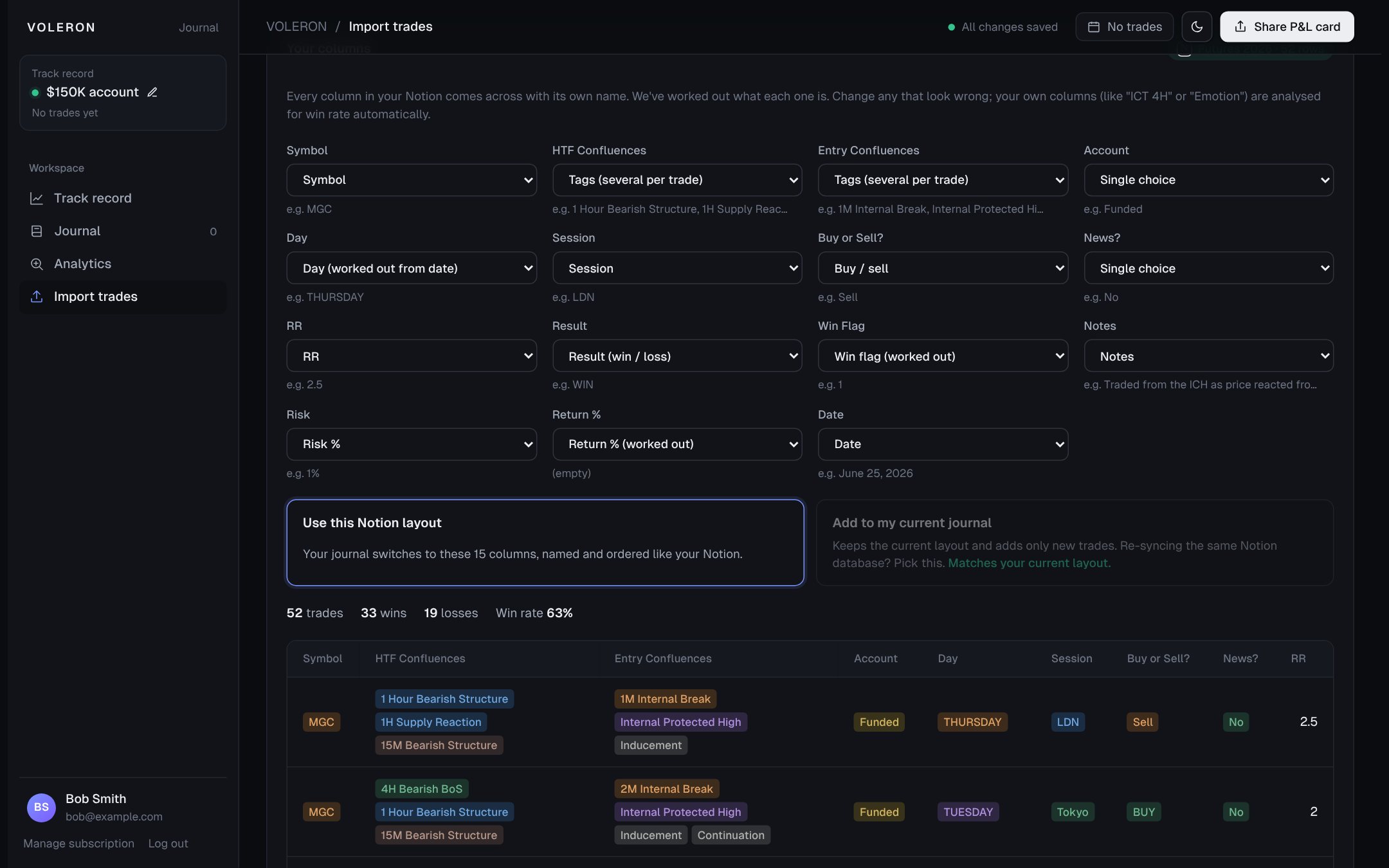The image size is (1389, 868).
Task: Open the Day column type dropdown
Action: pos(412,268)
